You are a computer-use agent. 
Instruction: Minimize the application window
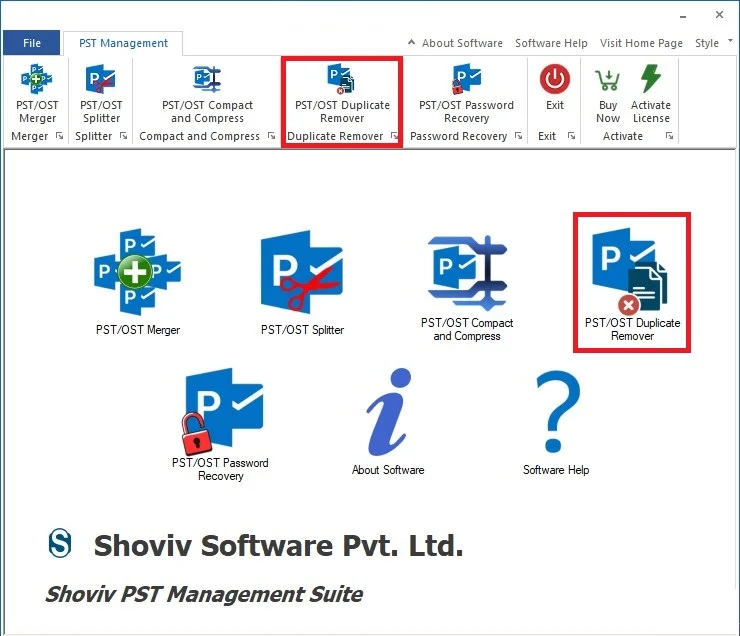click(x=683, y=16)
